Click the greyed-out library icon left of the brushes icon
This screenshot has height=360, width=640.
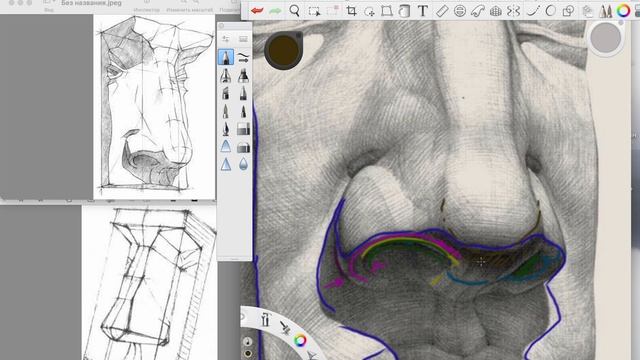pos(587,11)
